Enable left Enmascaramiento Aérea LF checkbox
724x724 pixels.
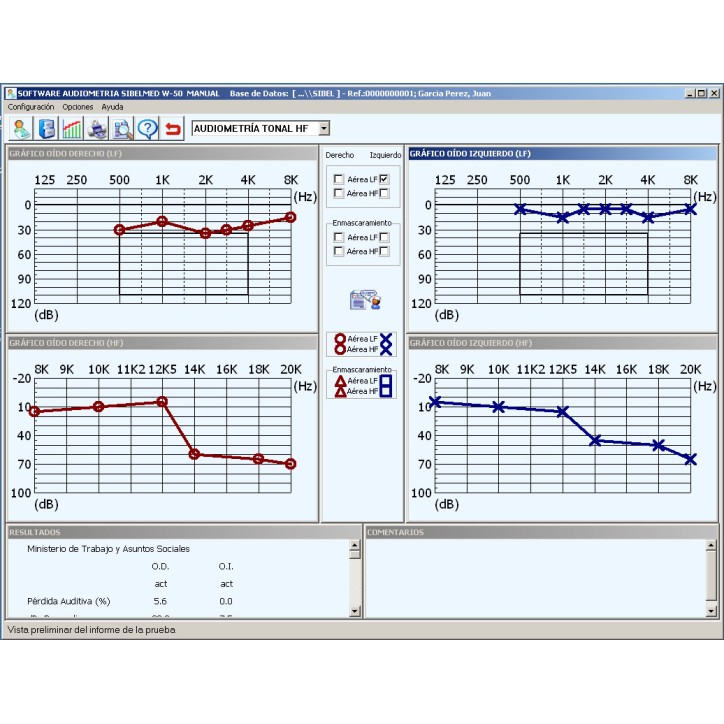click(x=384, y=237)
